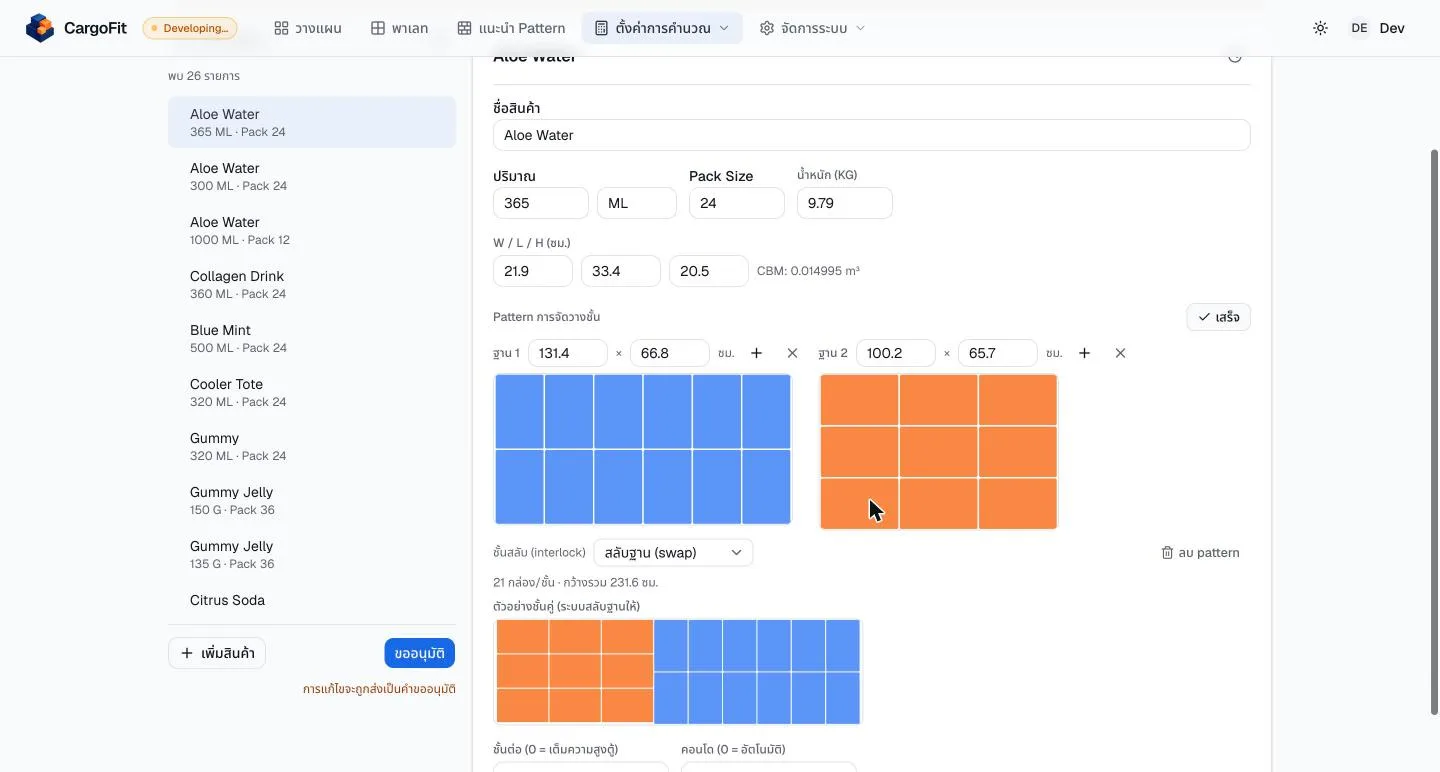Image resolution: width=1440 pixels, height=772 pixels.
Task: Click the Developing status badge
Action: (x=190, y=28)
